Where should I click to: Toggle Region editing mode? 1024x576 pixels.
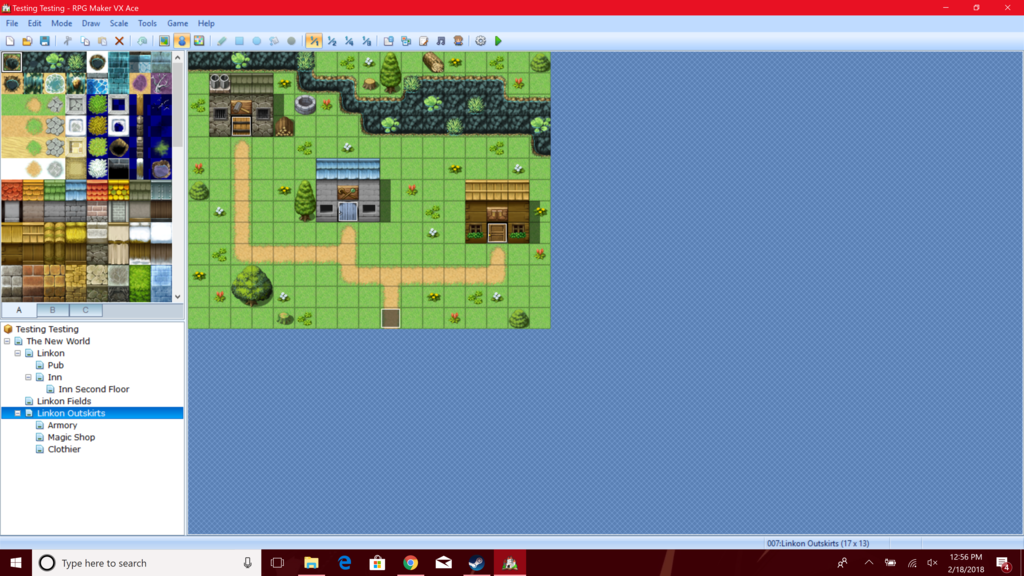coord(199,41)
